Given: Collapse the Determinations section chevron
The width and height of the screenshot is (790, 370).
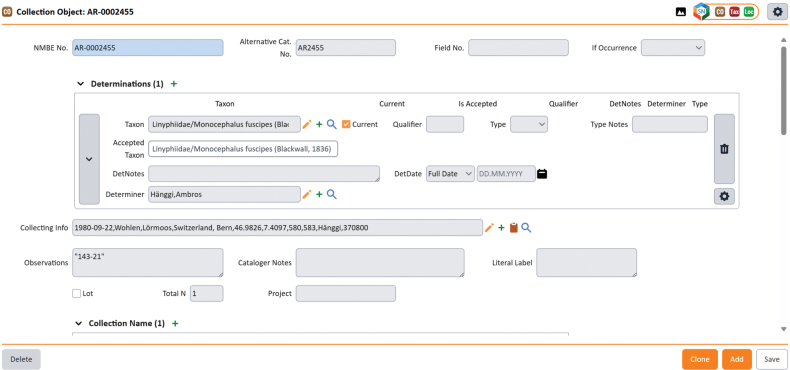Looking at the screenshot, I should (x=80, y=84).
